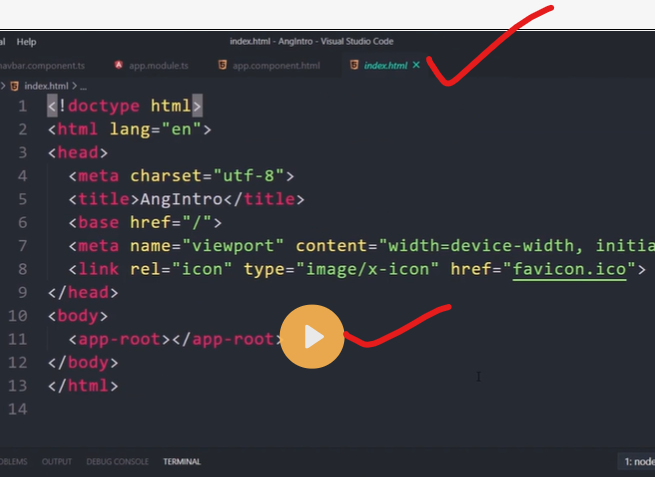Open the Problems panel tab
This screenshot has width=655, height=477.
(12, 461)
